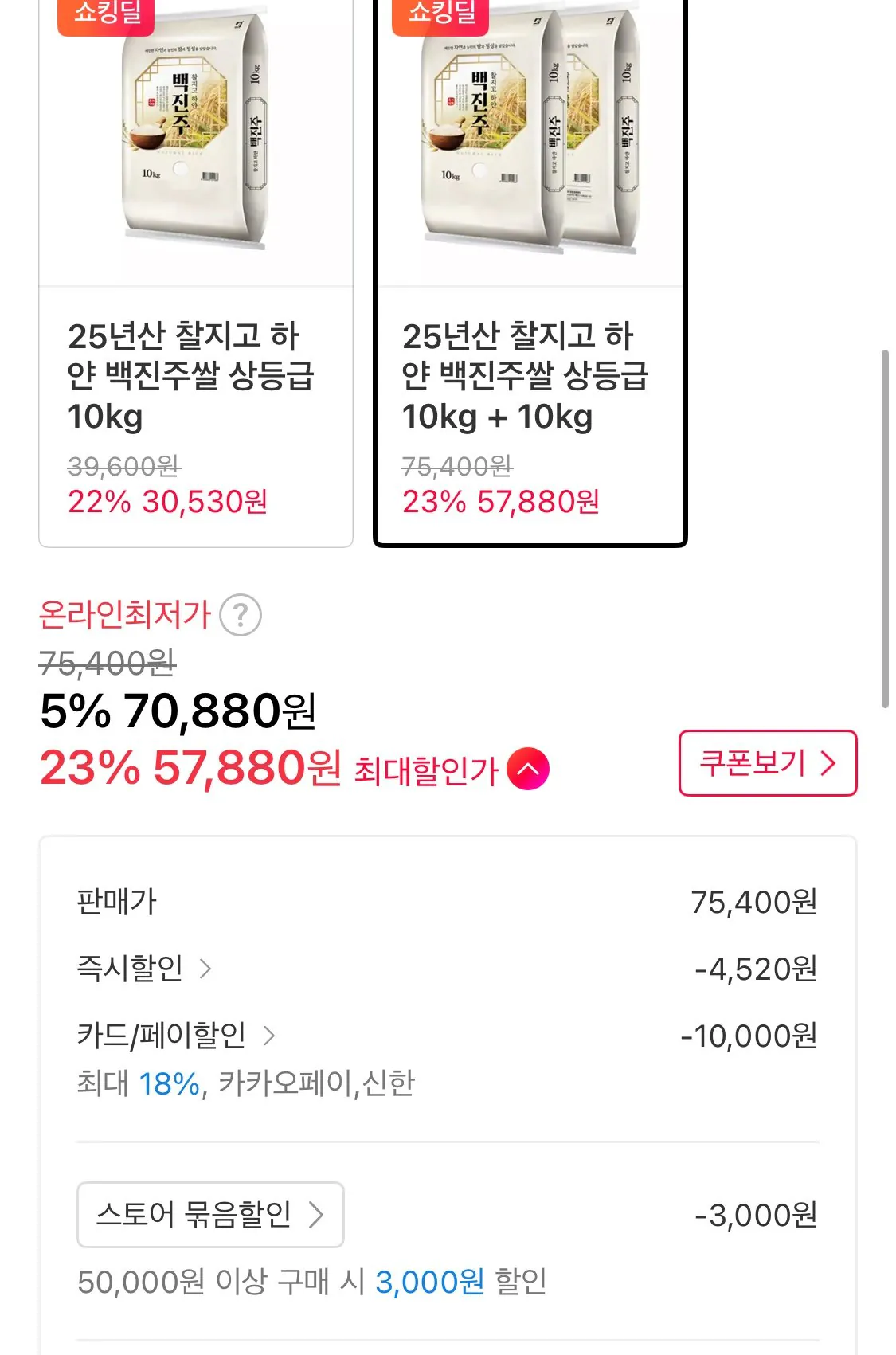Click the chevron in the 스토어 묶음할인 button
The height and width of the screenshot is (1355, 896).
(x=316, y=1215)
